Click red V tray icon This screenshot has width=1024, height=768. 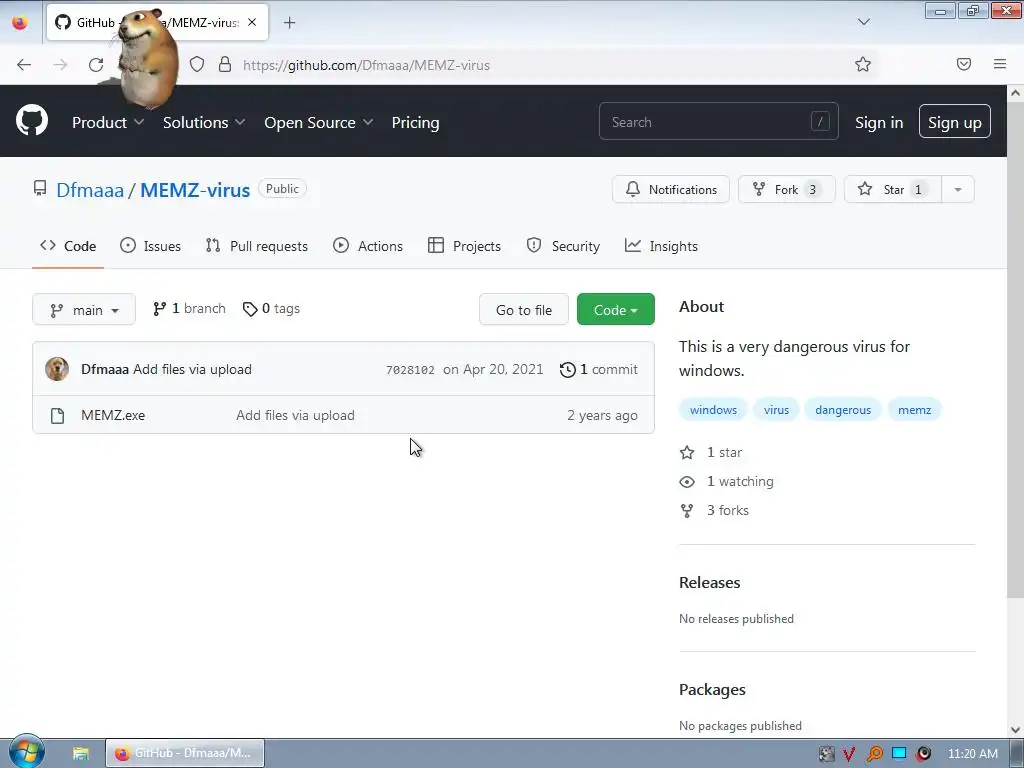849,754
